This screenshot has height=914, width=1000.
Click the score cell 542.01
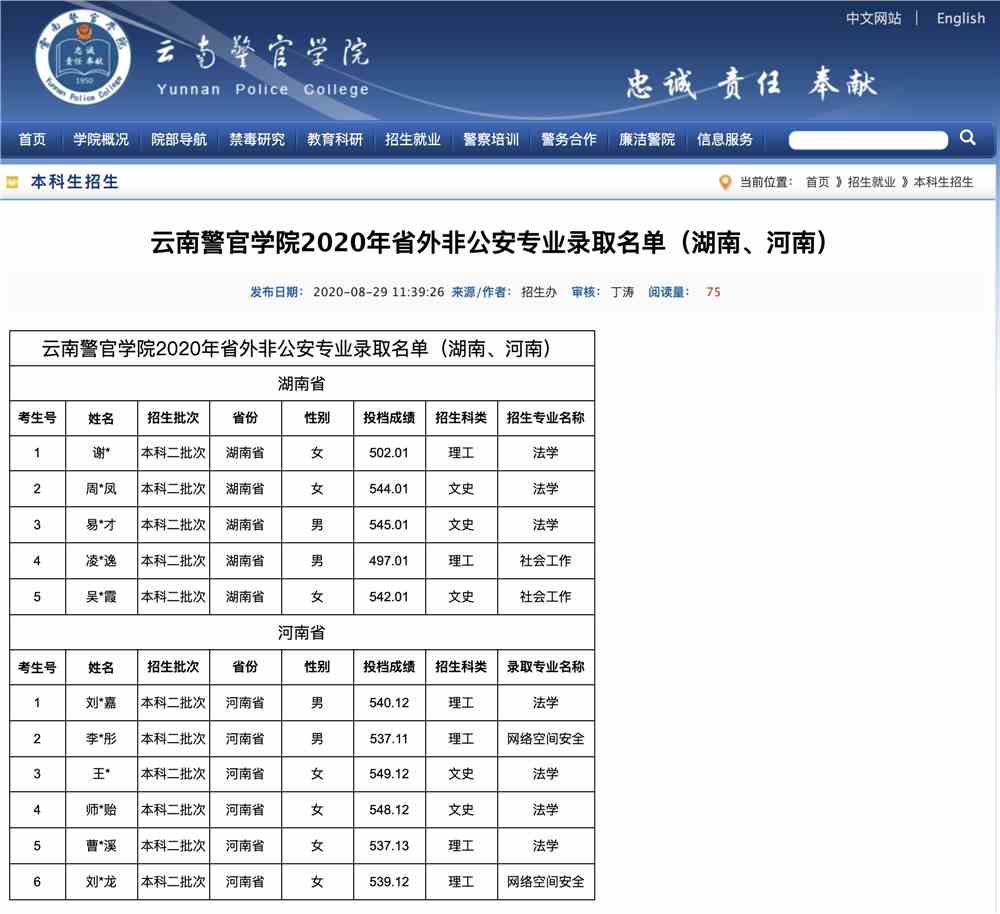click(x=389, y=596)
